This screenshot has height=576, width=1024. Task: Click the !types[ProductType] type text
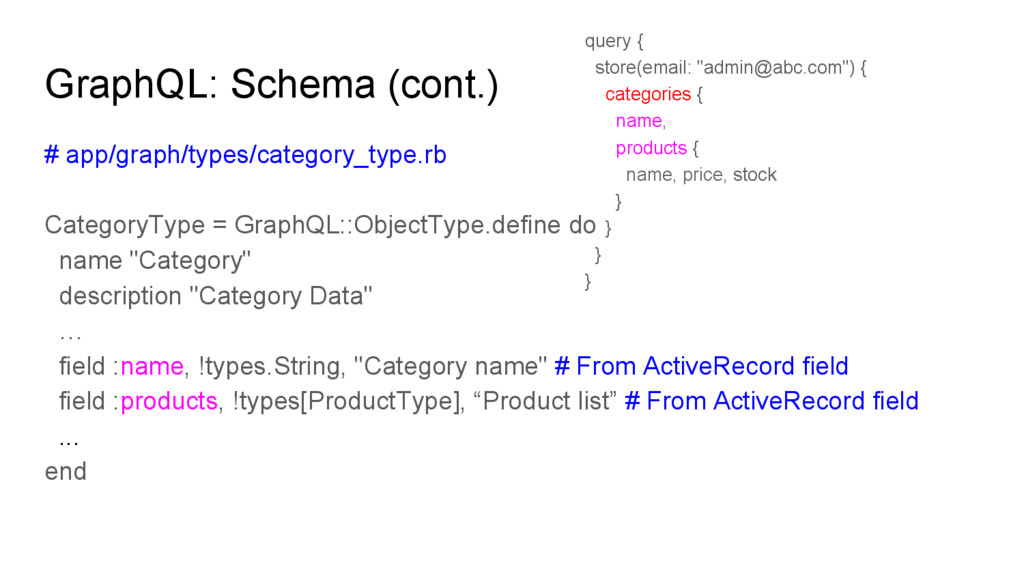point(347,402)
